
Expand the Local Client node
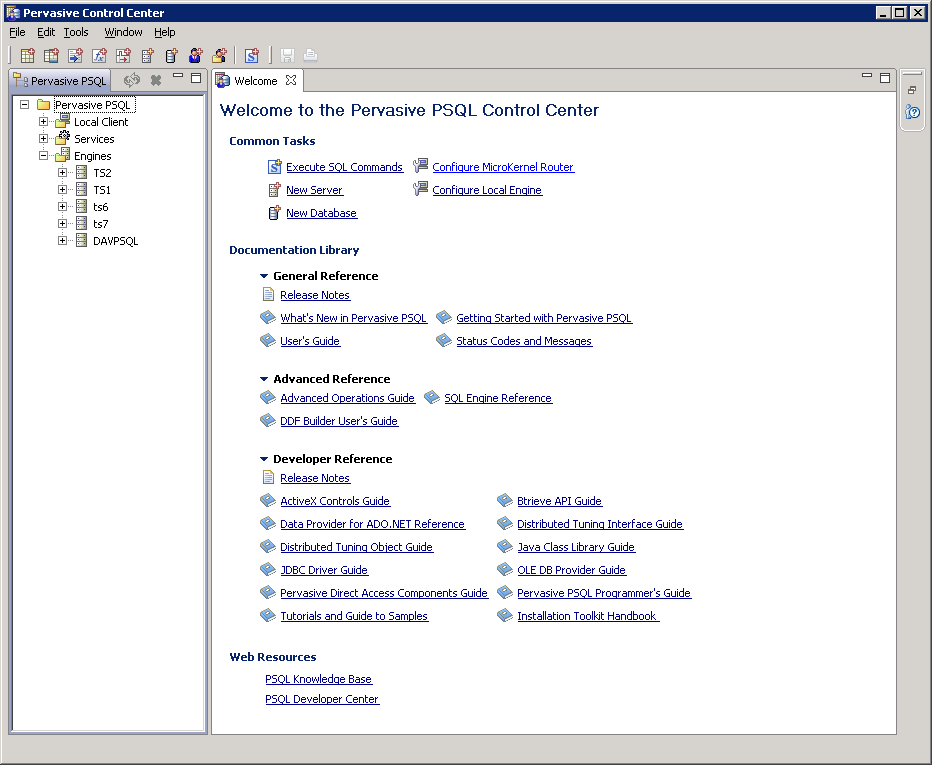tap(43, 122)
